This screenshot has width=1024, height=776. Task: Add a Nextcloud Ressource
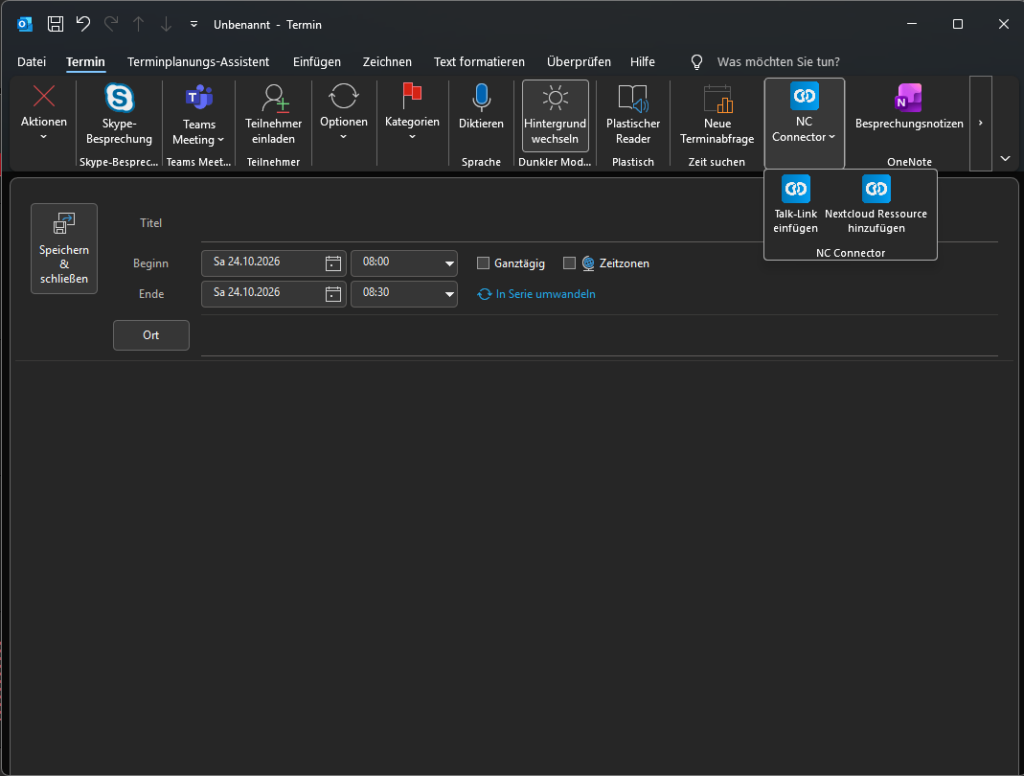tap(876, 204)
